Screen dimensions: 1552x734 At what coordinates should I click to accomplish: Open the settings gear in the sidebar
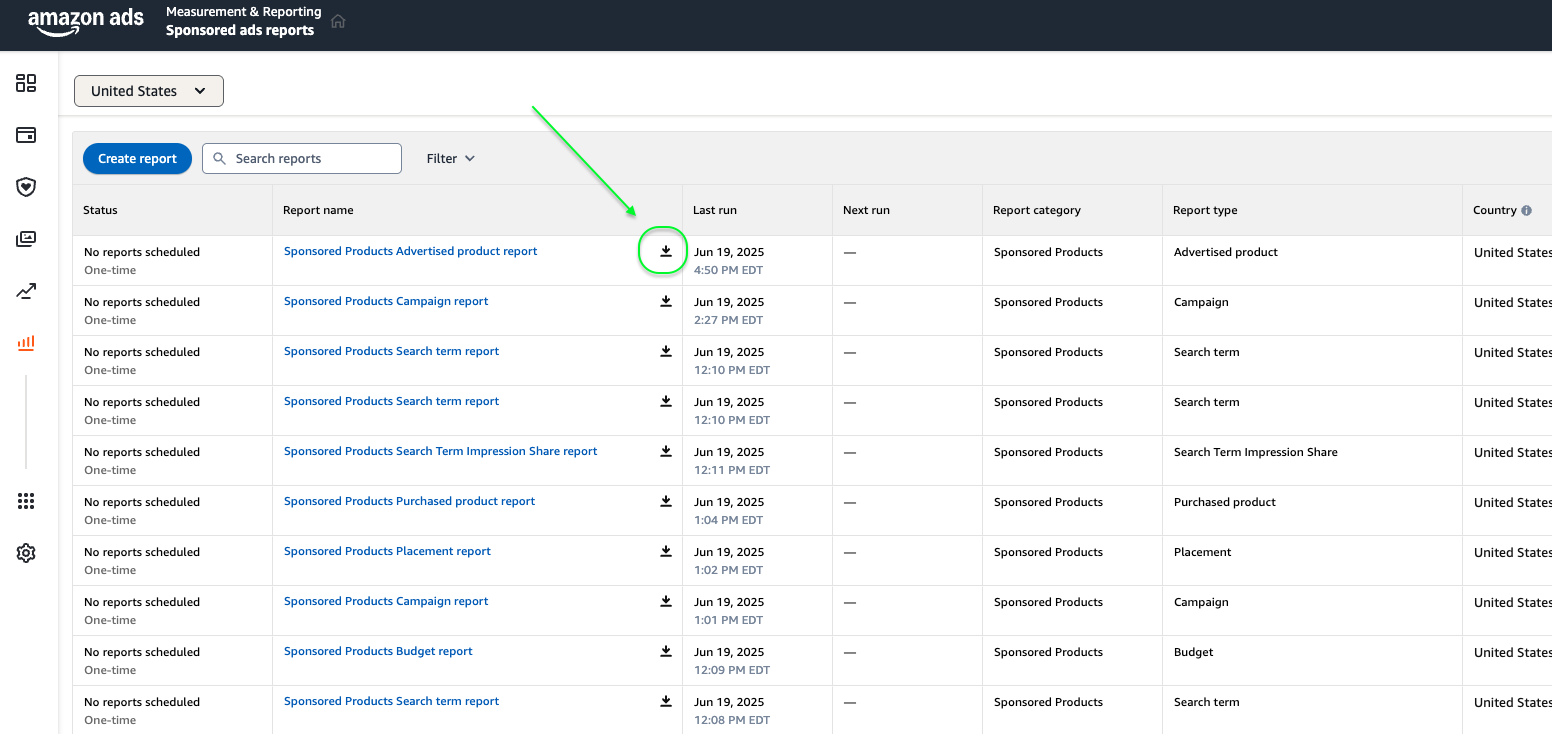[x=26, y=553]
